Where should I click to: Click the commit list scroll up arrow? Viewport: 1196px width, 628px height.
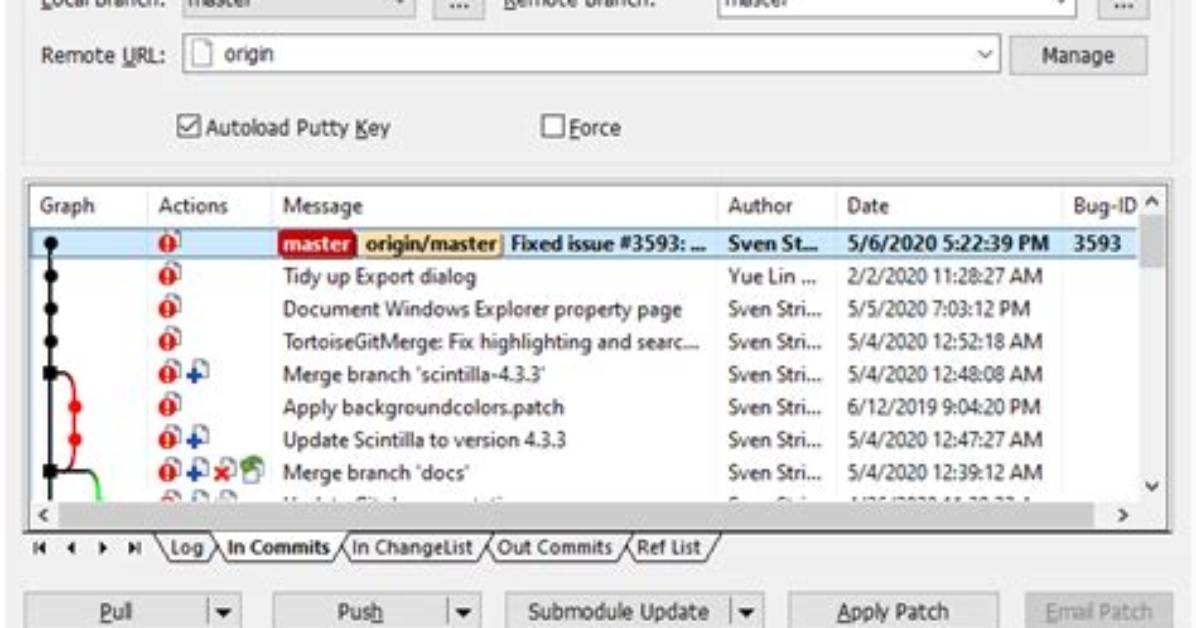click(1152, 202)
